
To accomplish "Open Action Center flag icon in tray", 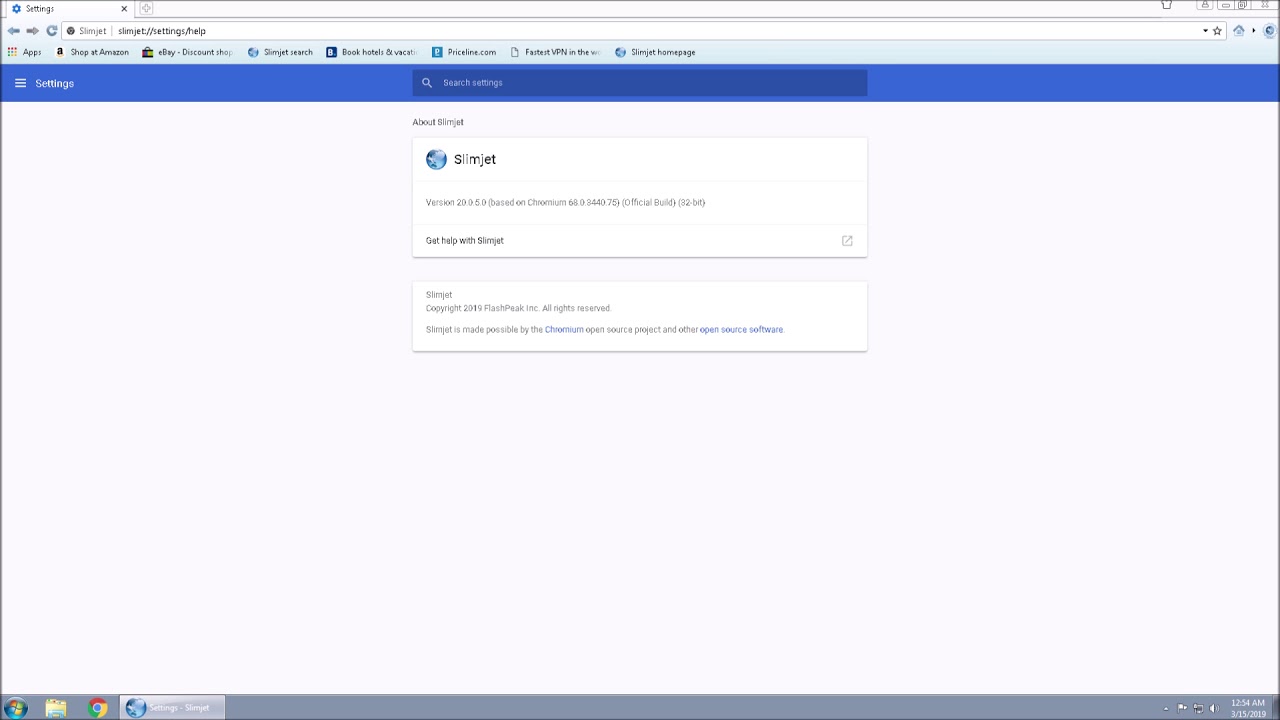I will tap(1182, 708).
